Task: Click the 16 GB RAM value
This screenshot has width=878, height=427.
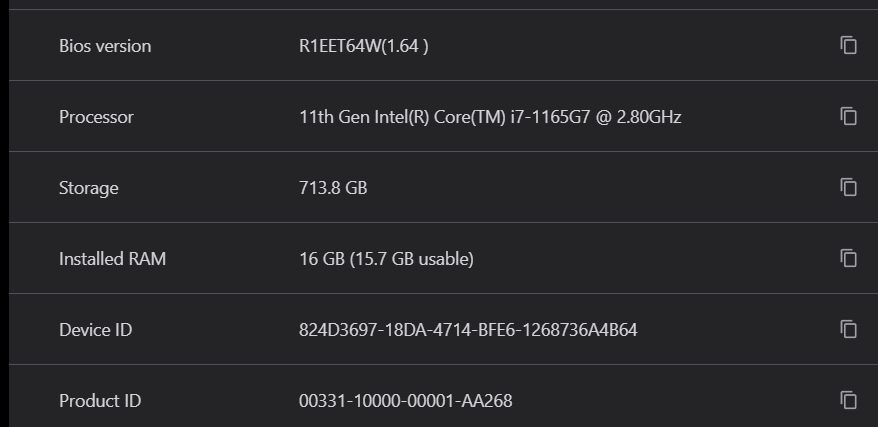Action: pyautogui.click(x=321, y=259)
